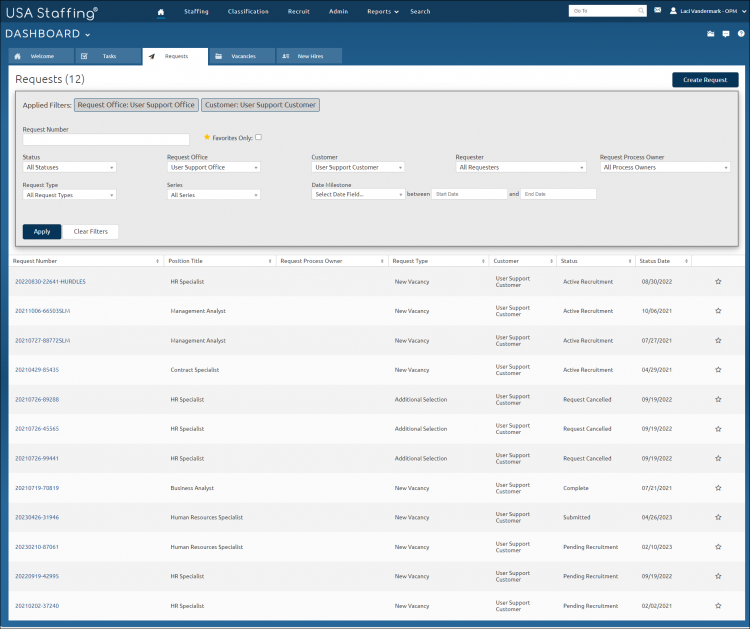This screenshot has height=629, width=750.
Task: Open the Requester dropdown showing All Requesters
Action: pos(521,167)
